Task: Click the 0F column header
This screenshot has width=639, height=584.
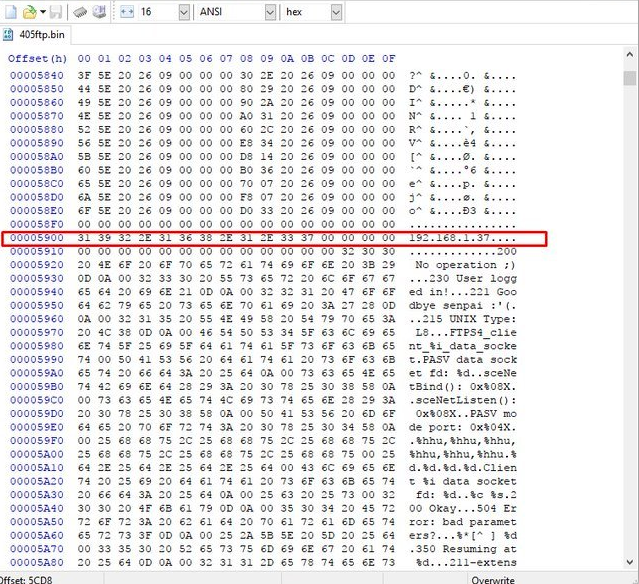Action: (x=389, y=59)
